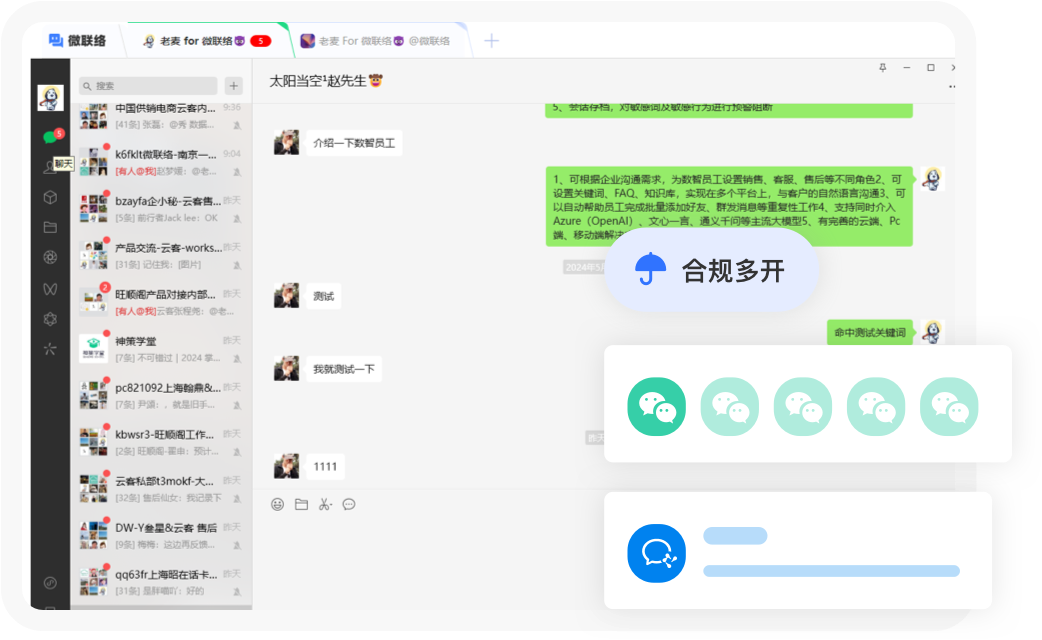Switch to the 老麦 for 微联络 tab
Screen dimensions: 1042x640
click(207, 41)
